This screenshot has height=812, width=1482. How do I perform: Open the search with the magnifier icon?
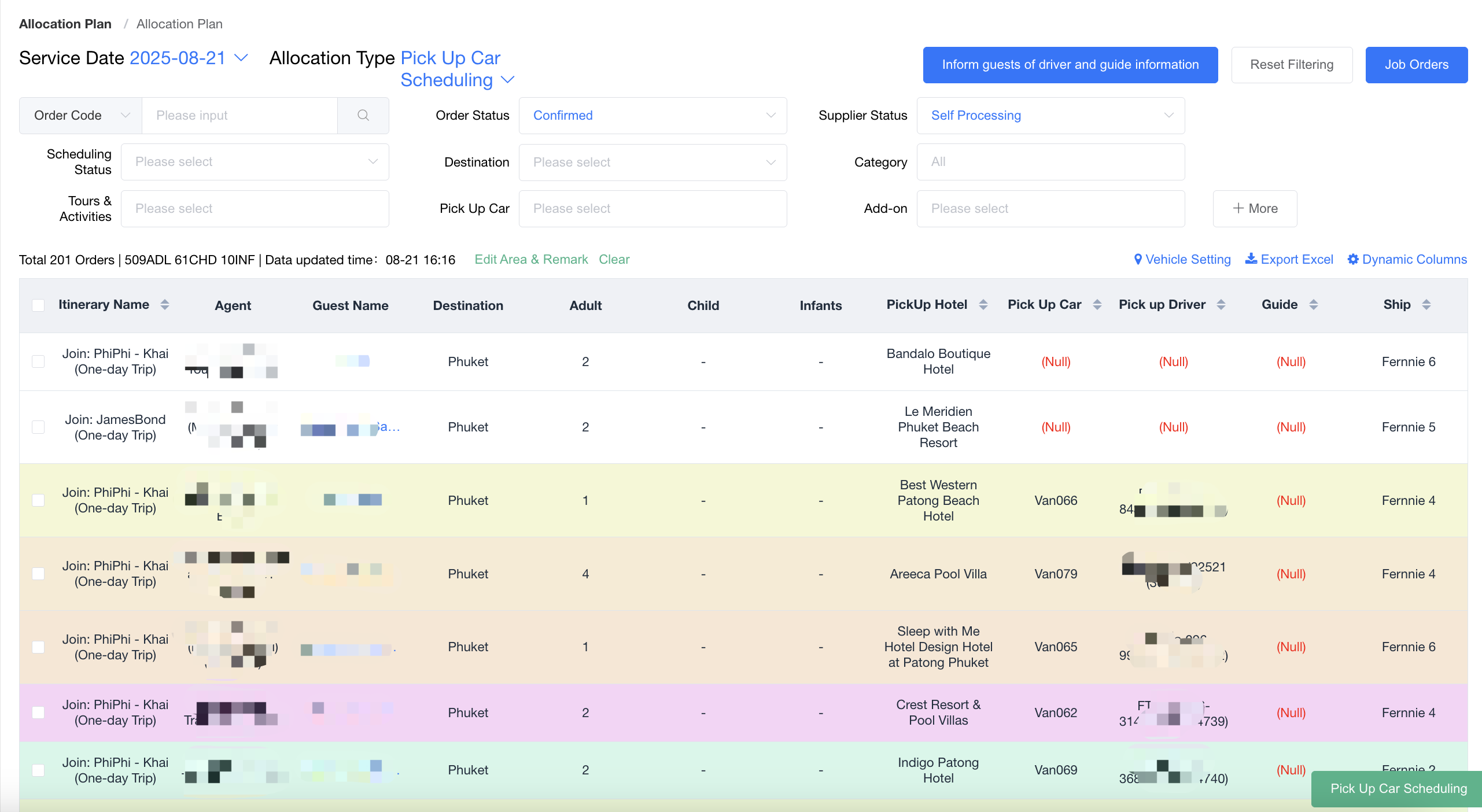click(363, 116)
